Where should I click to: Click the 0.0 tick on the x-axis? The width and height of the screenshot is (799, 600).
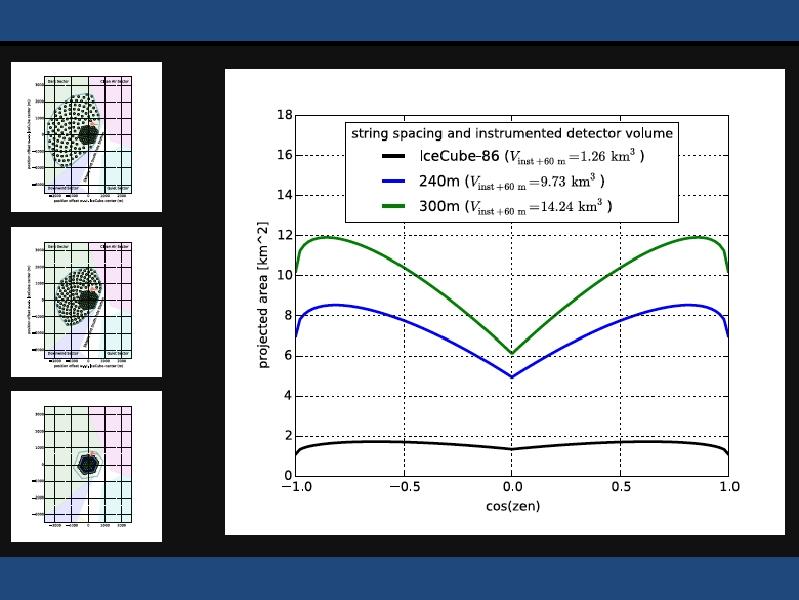pyautogui.click(x=512, y=487)
